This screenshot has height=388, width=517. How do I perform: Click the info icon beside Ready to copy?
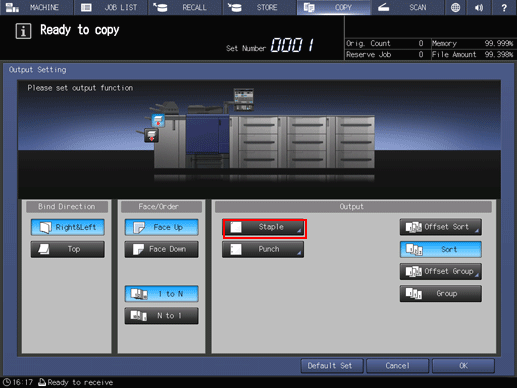(x=23, y=31)
